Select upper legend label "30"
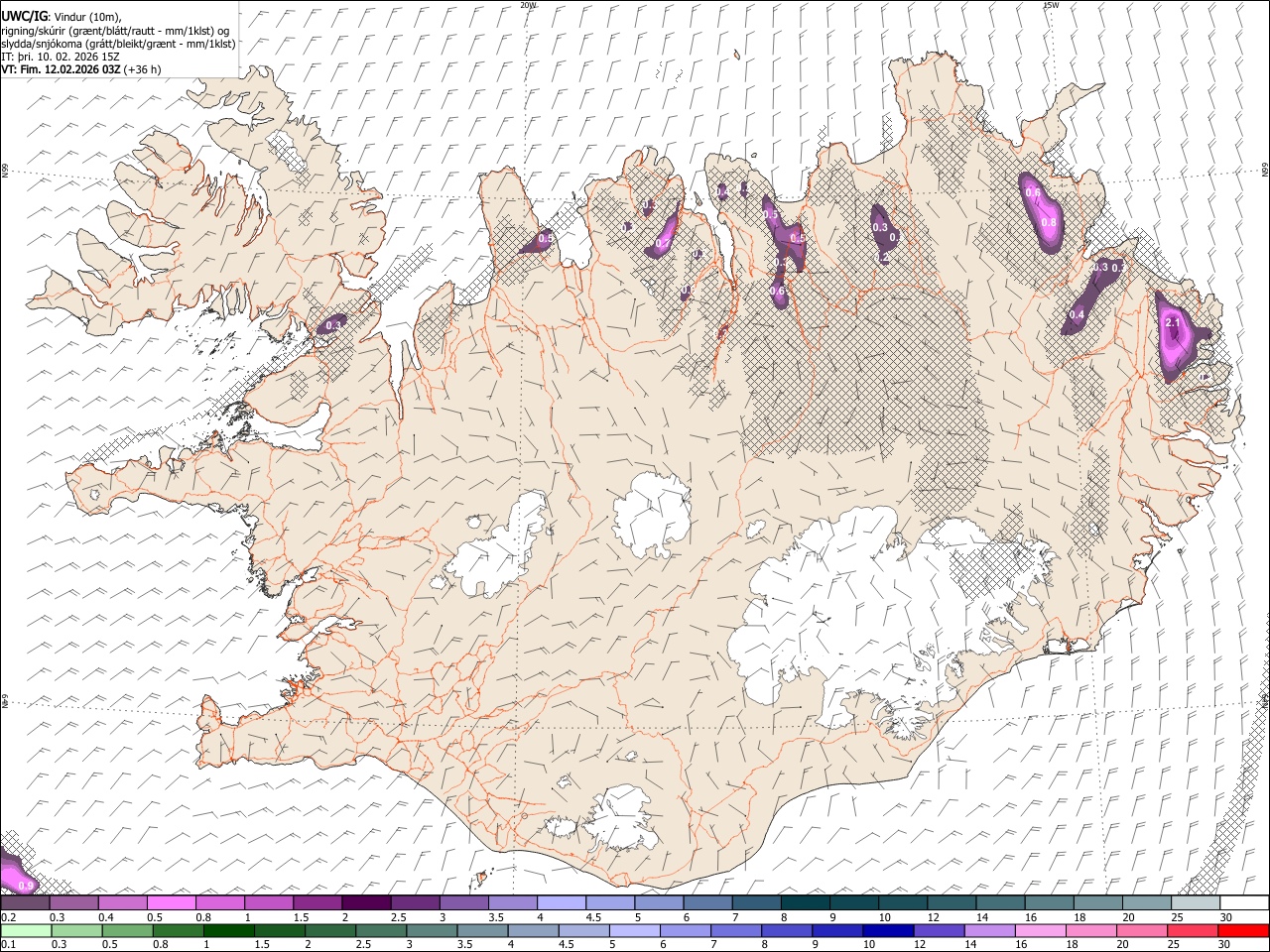 point(1226,917)
